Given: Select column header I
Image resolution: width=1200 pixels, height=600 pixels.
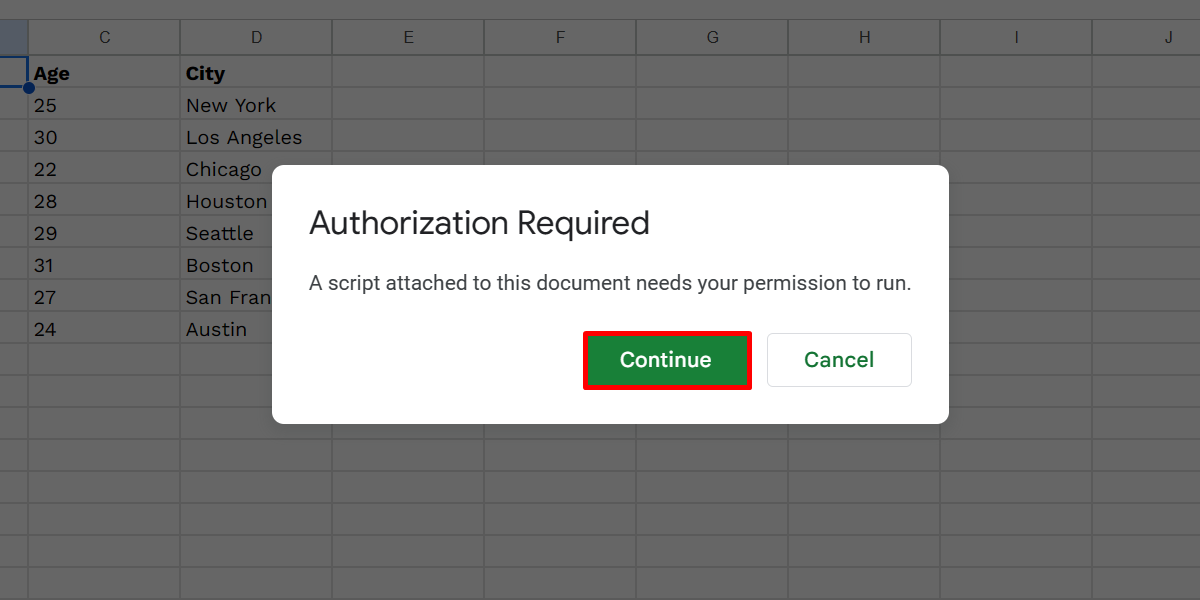Looking at the screenshot, I should [1016, 36].
